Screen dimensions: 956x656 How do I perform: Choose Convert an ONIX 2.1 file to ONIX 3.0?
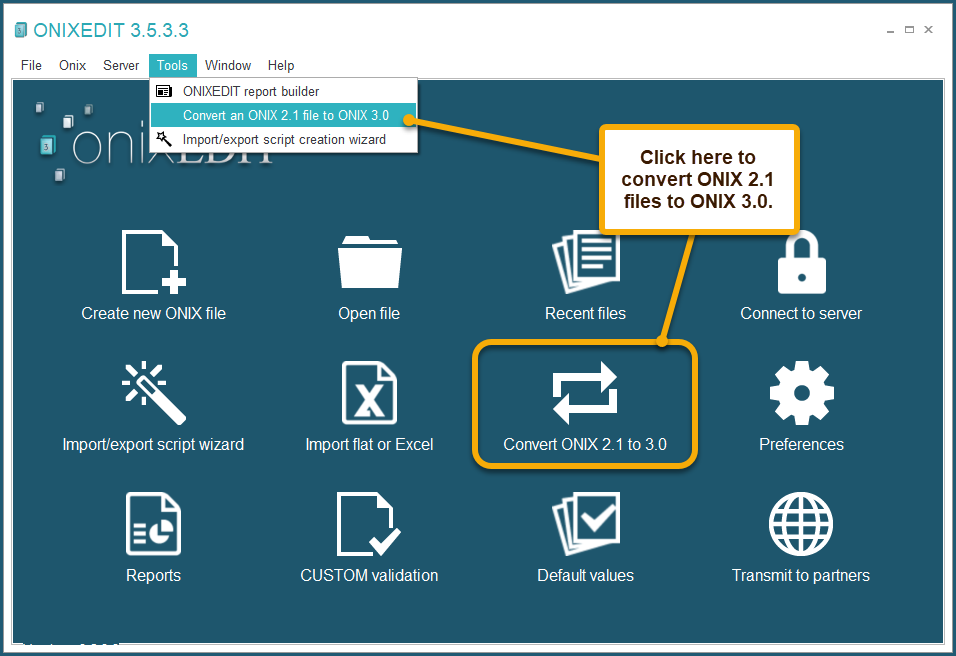pyautogui.click(x=284, y=115)
